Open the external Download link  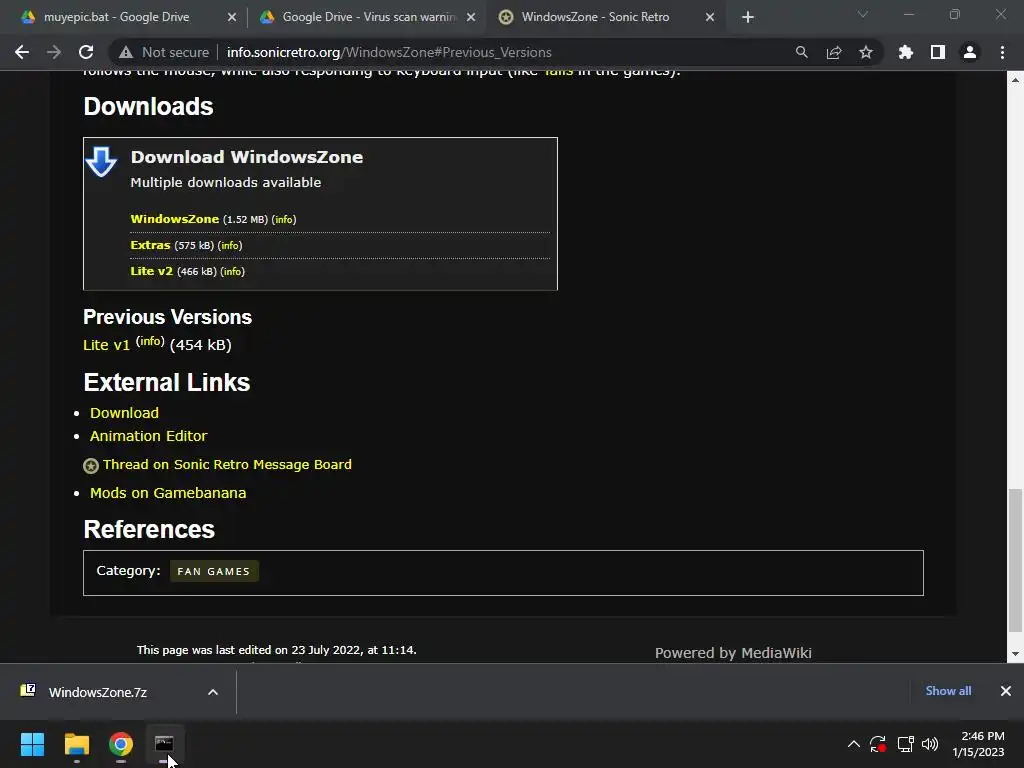(x=124, y=413)
